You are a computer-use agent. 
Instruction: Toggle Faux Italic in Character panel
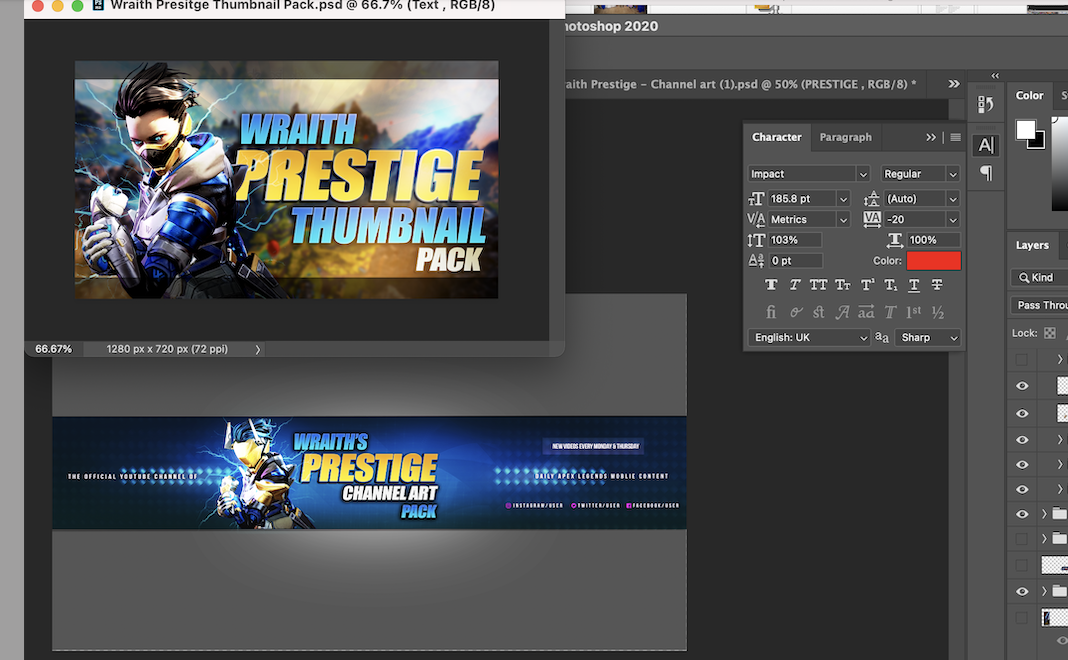[795, 285]
